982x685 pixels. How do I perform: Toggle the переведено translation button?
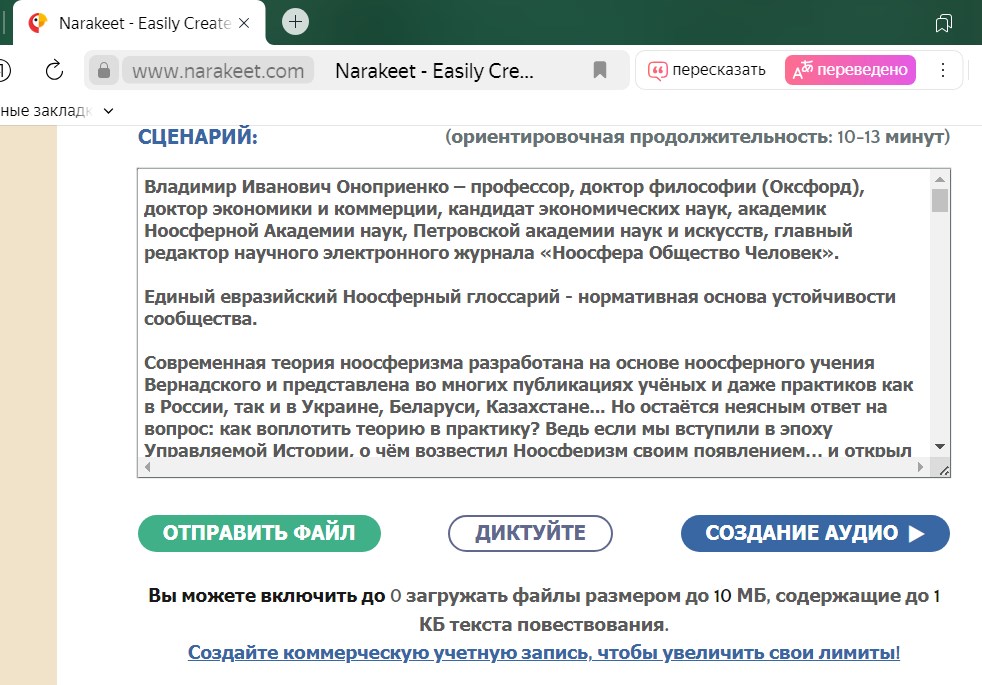(850, 70)
